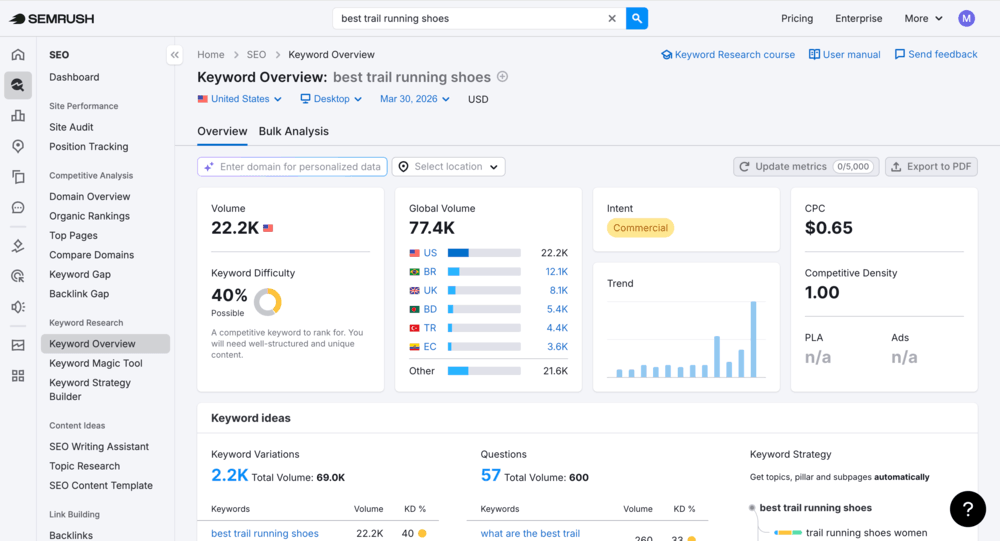The image size is (1000, 541).
Task: Click the SEO breadcrumb link
Action: (256, 55)
